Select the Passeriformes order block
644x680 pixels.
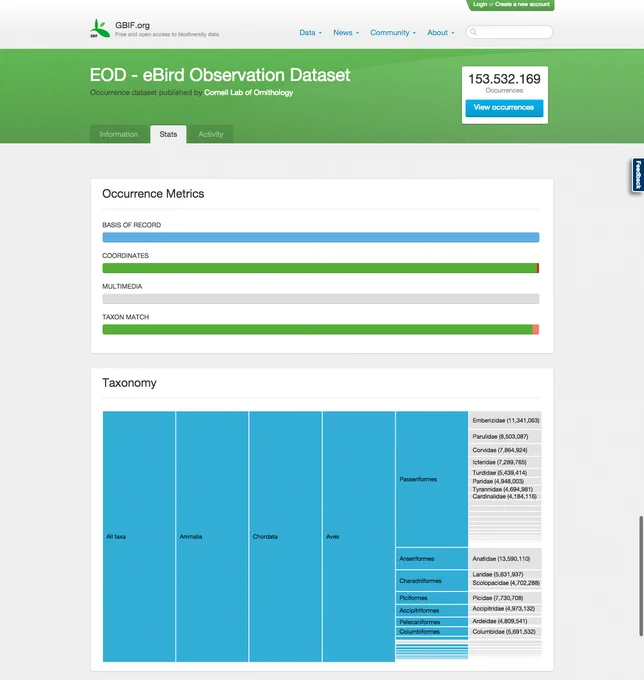432,479
